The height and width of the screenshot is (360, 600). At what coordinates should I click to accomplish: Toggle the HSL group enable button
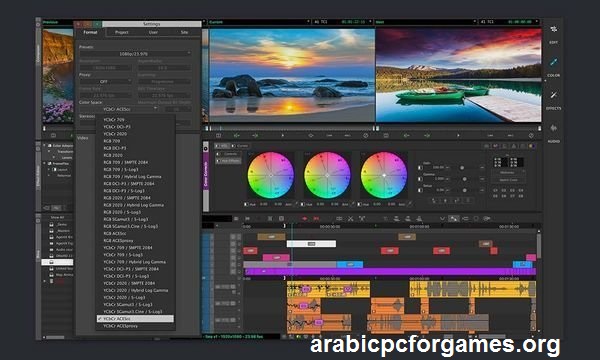pos(218,146)
